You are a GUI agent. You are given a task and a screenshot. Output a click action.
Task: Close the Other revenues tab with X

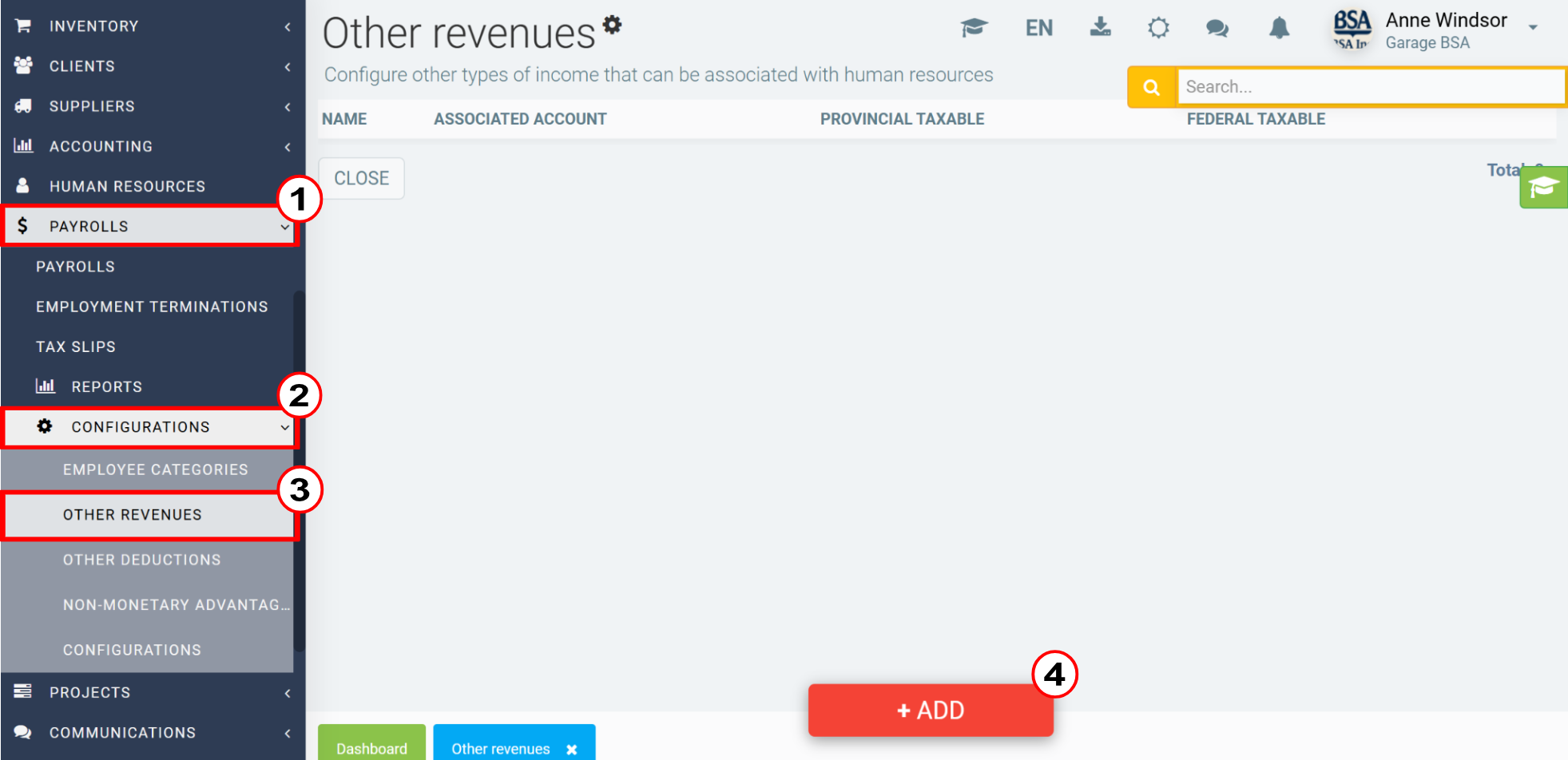[x=572, y=749]
